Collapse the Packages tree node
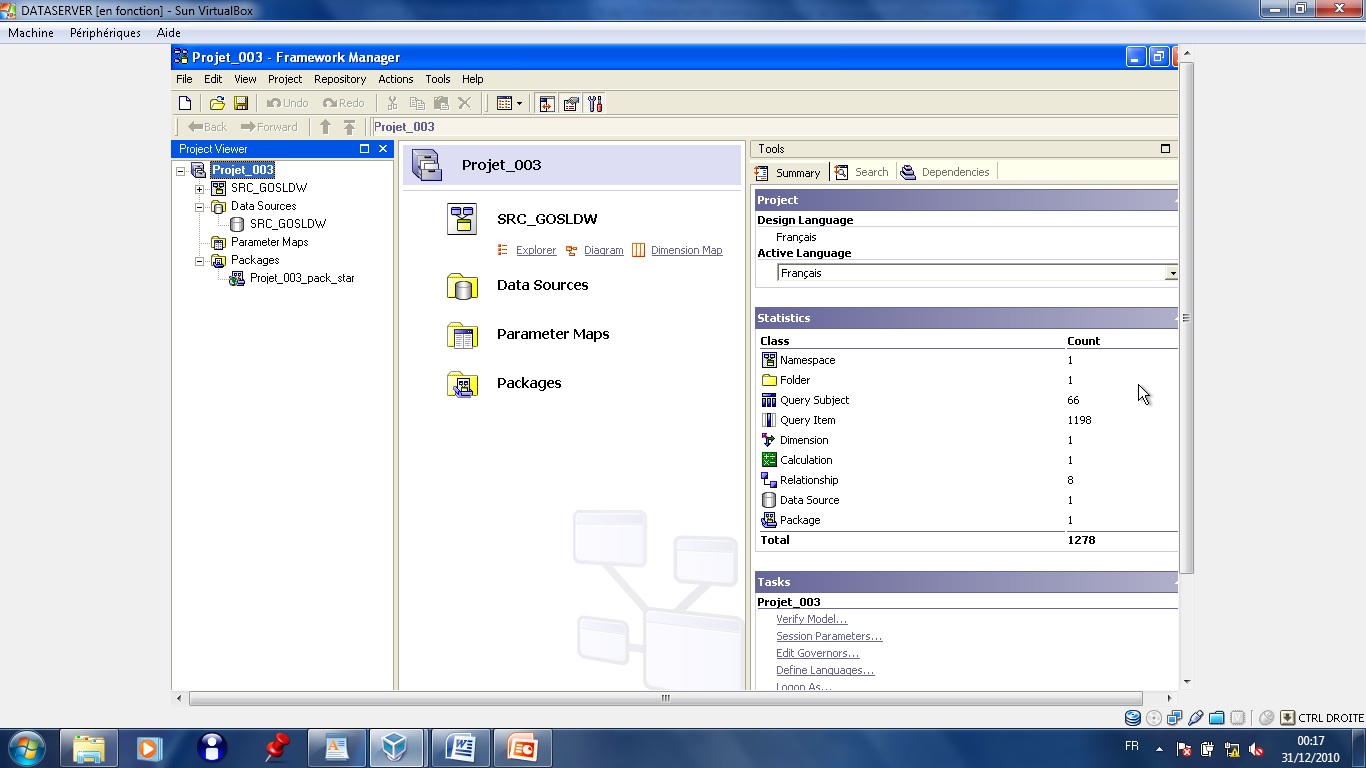Image resolution: width=1366 pixels, height=768 pixels. (x=199, y=261)
